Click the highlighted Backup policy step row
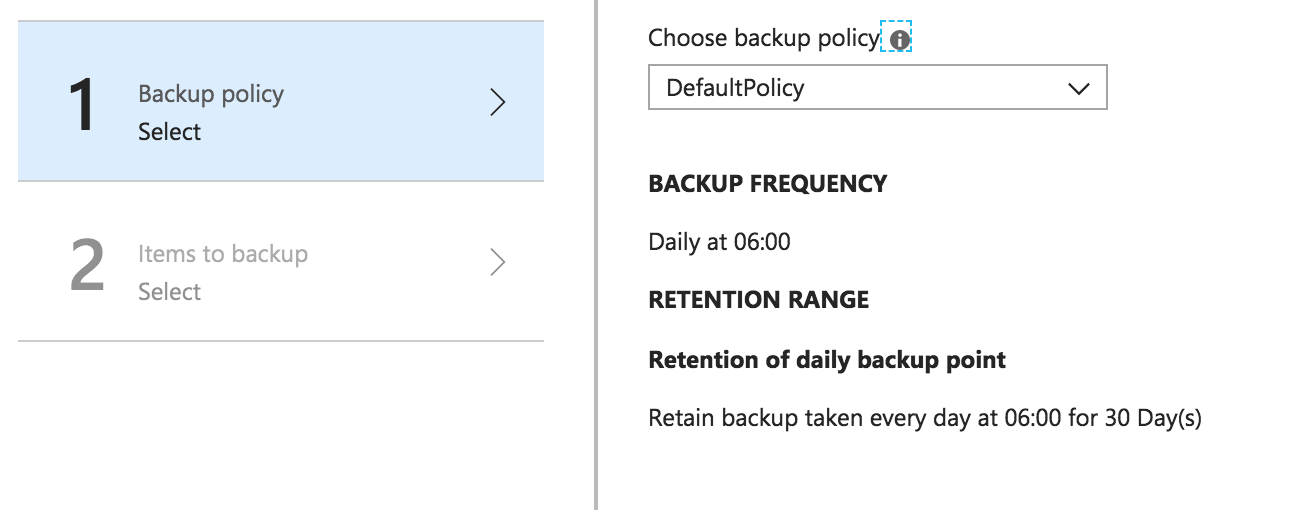 [281, 101]
